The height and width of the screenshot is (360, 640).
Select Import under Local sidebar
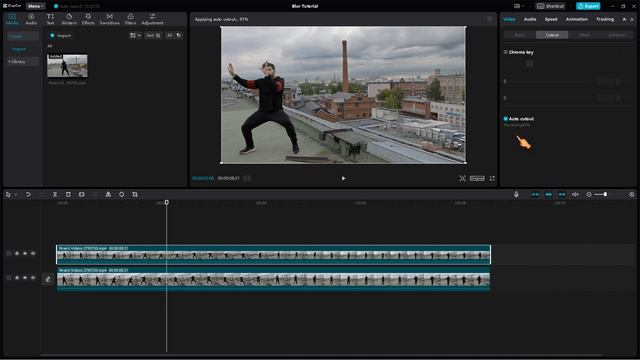[x=19, y=49]
